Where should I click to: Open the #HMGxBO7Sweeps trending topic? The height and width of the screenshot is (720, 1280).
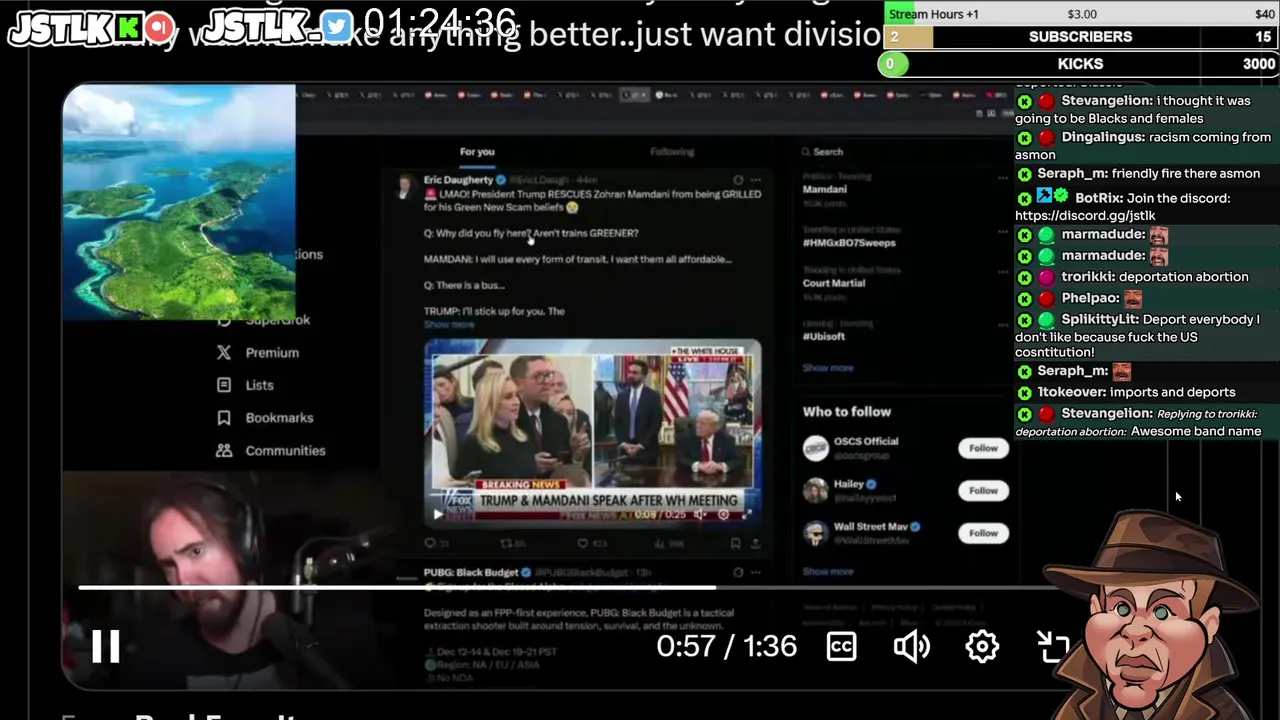coord(849,243)
